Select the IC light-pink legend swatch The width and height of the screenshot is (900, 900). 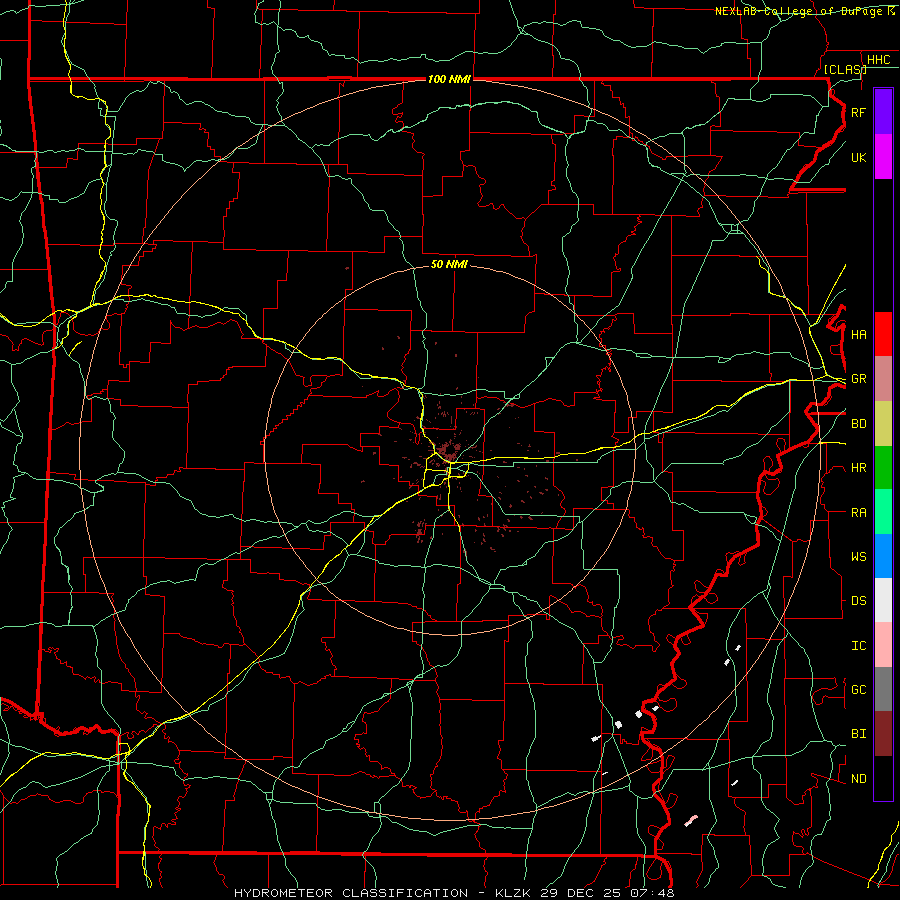coord(883,645)
